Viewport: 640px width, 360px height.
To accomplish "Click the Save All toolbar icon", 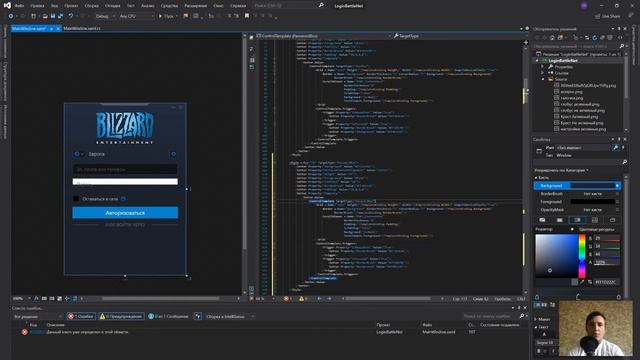I will (x=60, y=16).
